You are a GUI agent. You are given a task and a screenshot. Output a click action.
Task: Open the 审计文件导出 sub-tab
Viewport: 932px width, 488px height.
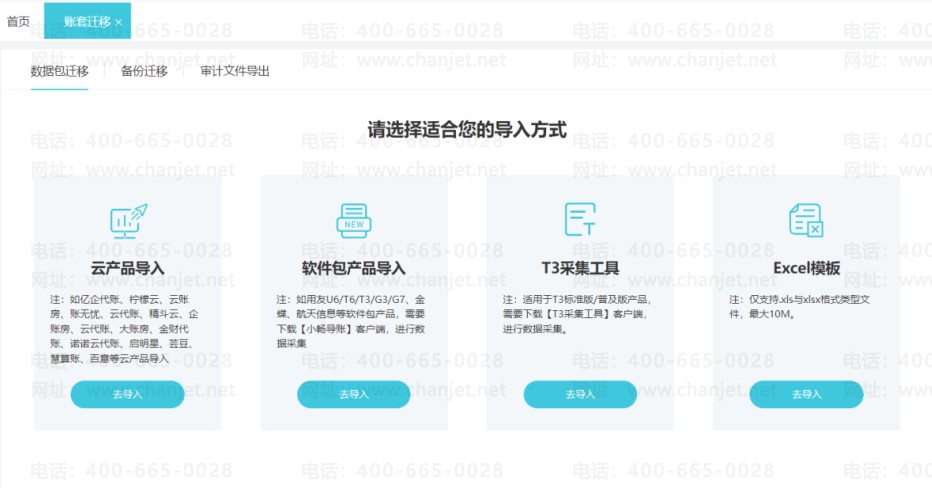point(235,71)
